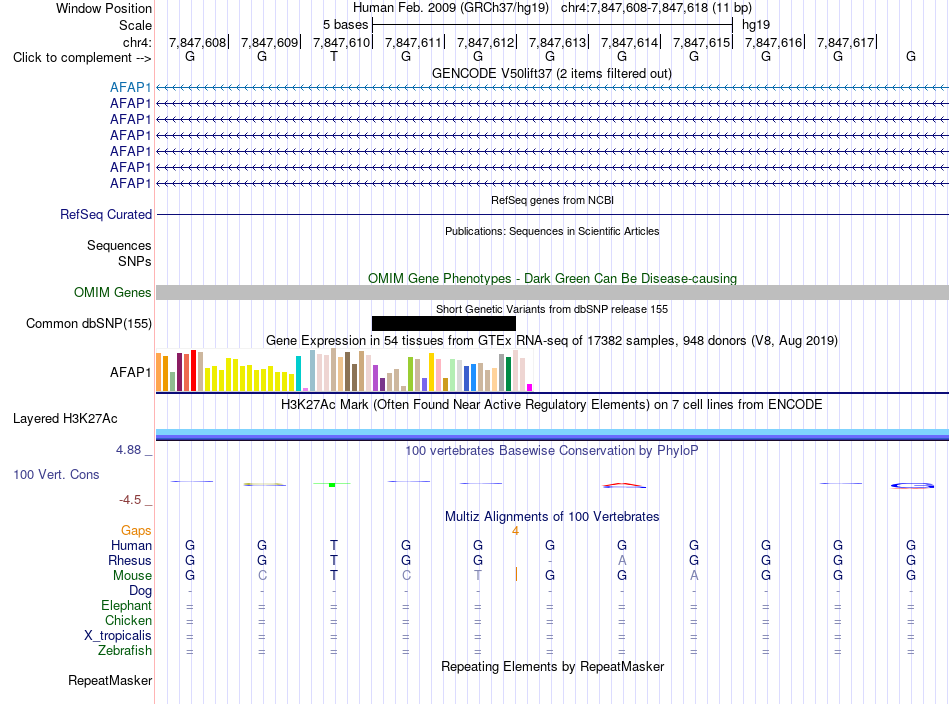The width and height of the screenshot is (950, 704).
Task: Select position label 7,847,616 on the ruler
Action: [x=773, y=42]
